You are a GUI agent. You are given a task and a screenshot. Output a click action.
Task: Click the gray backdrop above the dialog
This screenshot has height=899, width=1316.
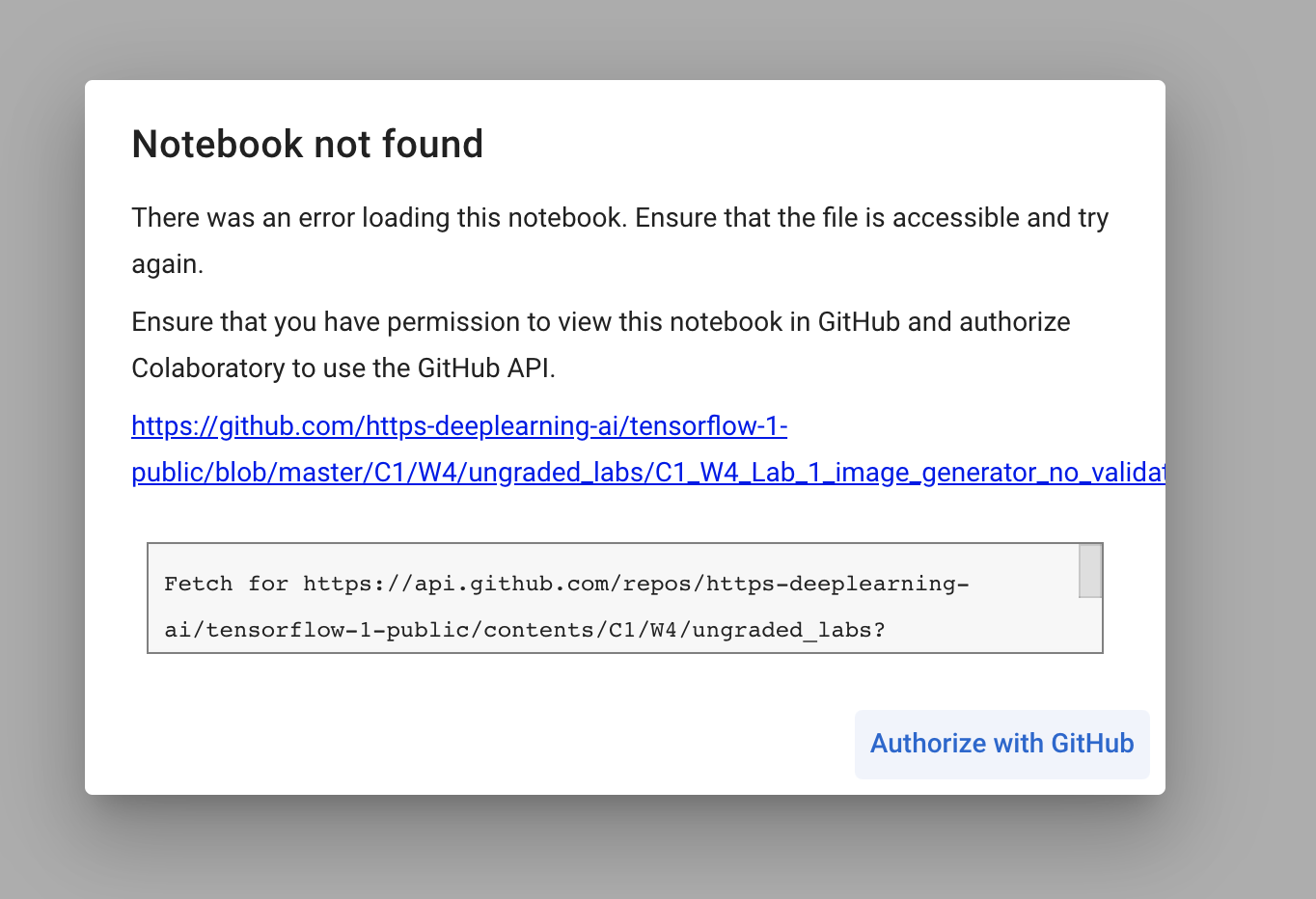pos(625,39)
